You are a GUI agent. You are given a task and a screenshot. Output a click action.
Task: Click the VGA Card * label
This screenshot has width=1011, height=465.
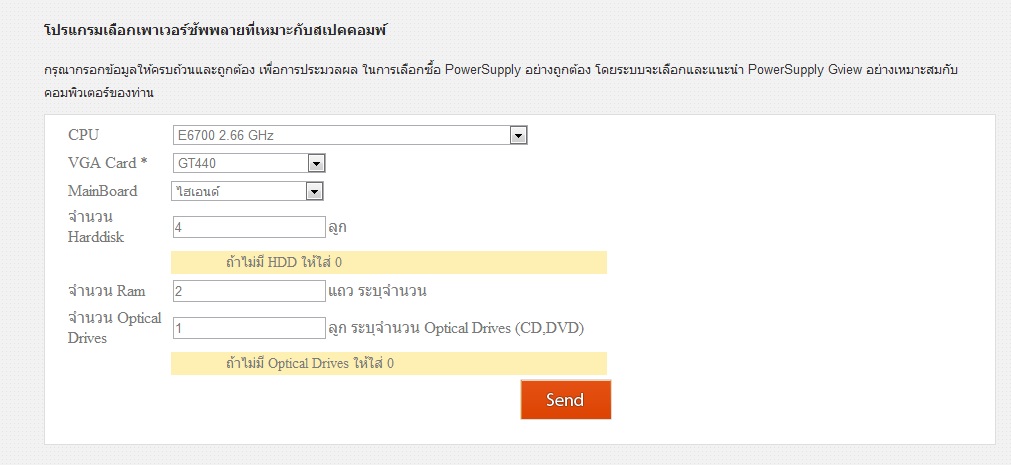(108, 163)
